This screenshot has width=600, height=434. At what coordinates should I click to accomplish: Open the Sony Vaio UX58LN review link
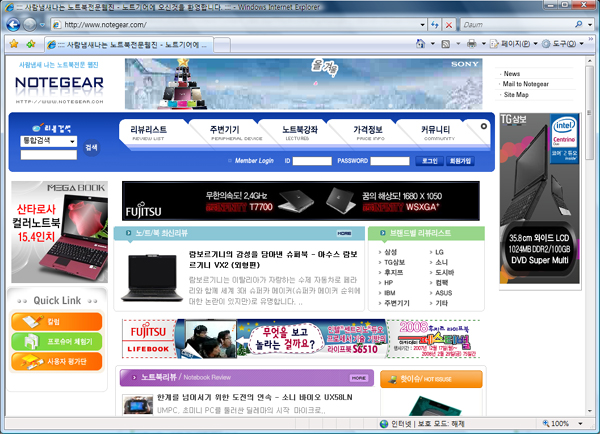point(254,397)
